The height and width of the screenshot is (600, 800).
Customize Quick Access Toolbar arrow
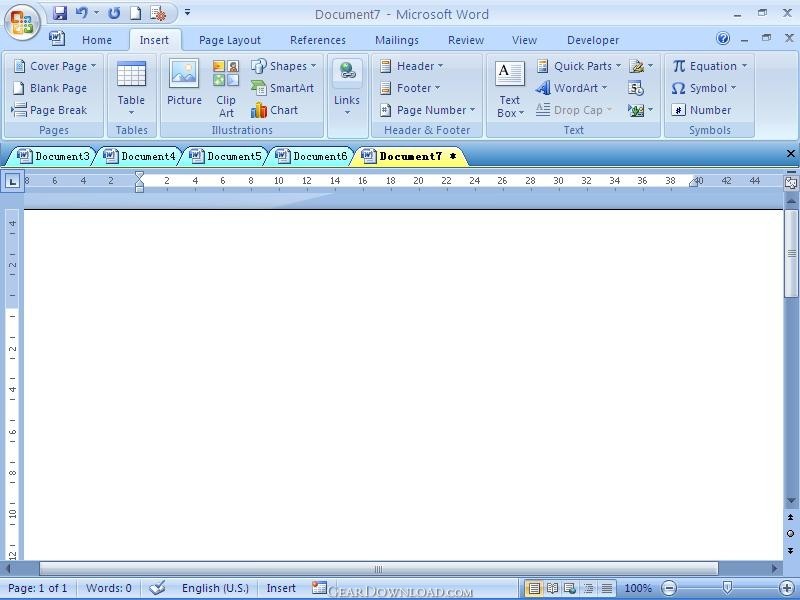click(x=187, y=12)
